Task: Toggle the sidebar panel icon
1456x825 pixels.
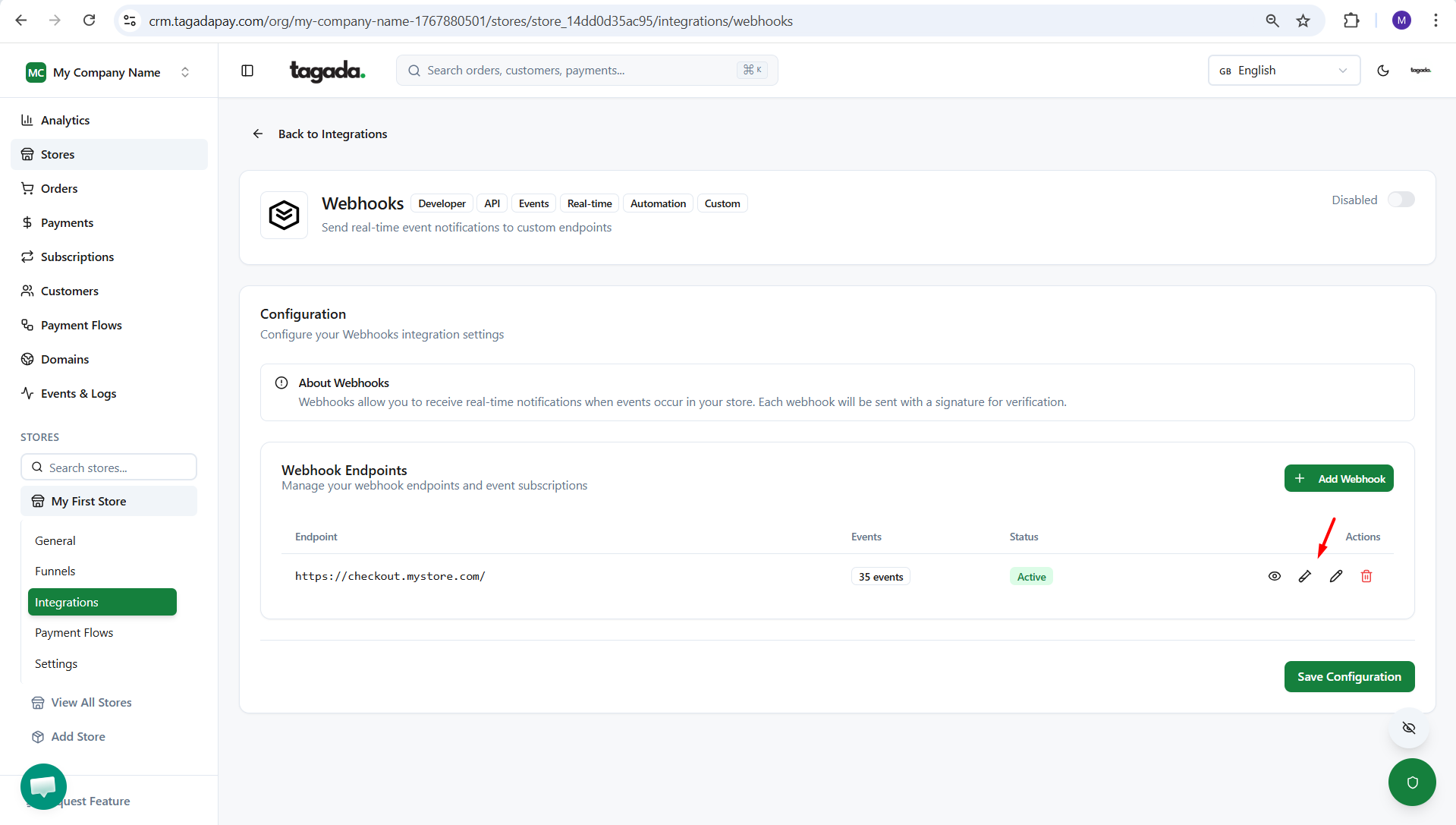Action: [x=247, y=71]
